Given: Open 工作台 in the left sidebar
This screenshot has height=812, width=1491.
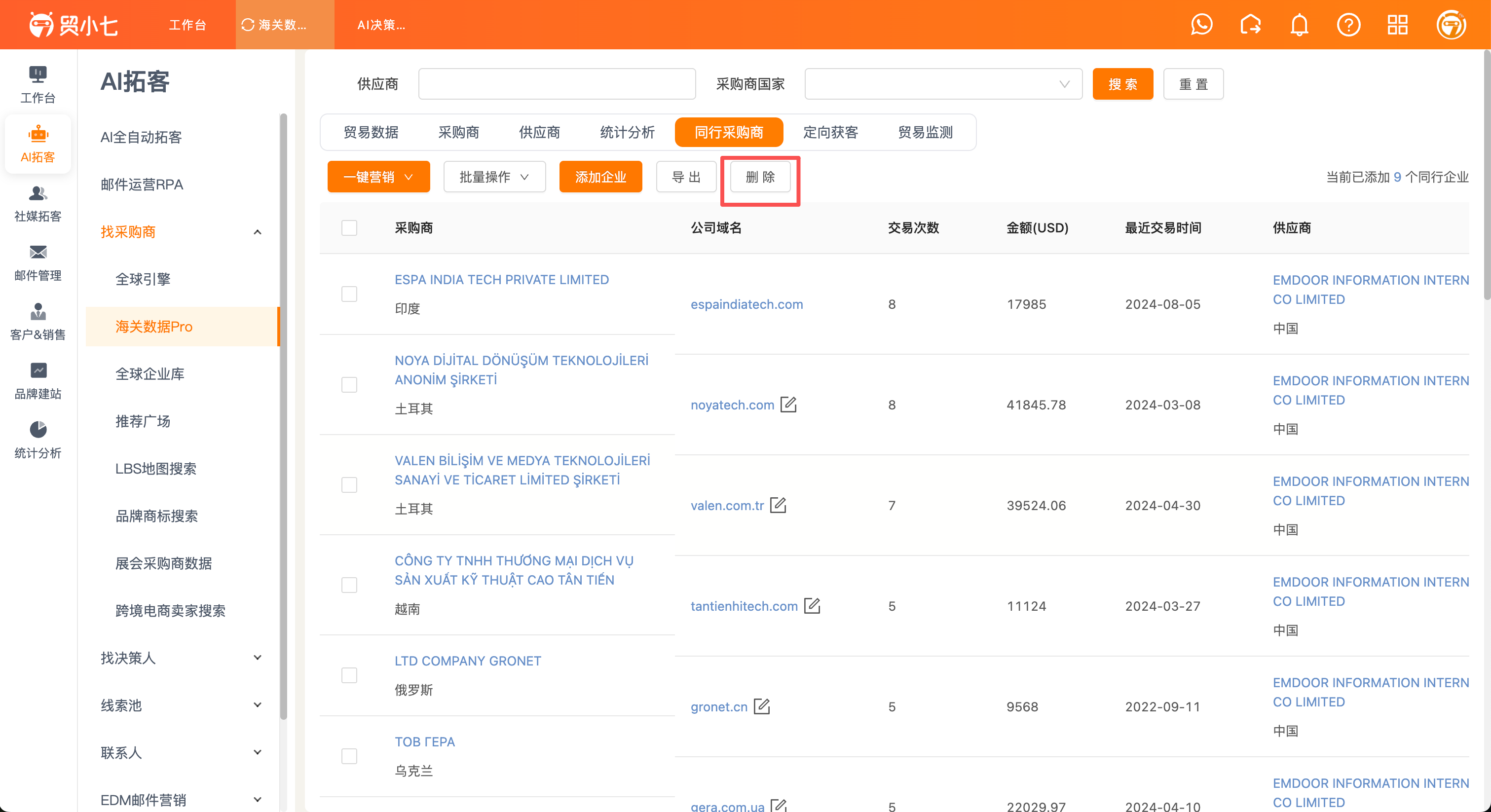Looking at the screenshot, I should (37, 84).
